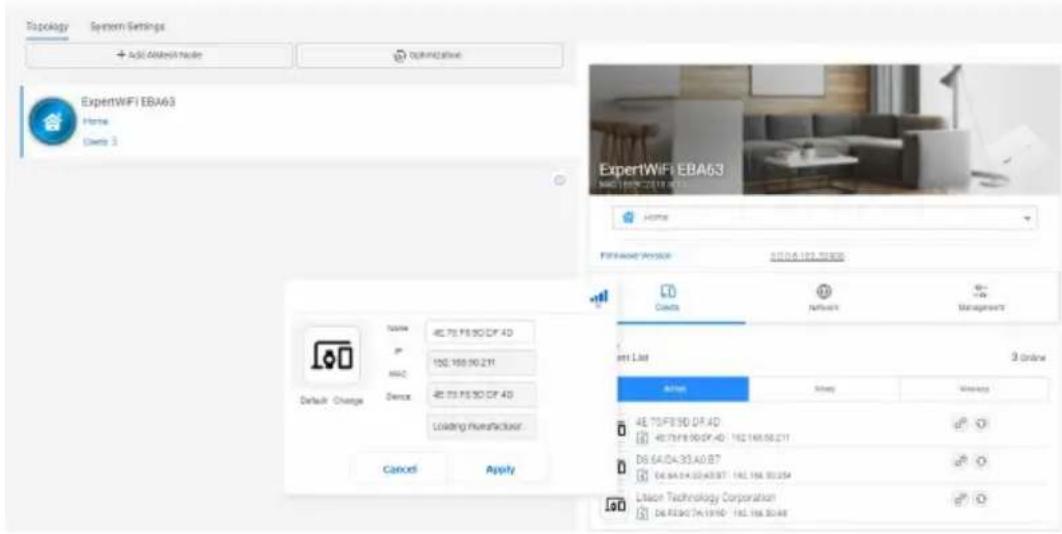
Task: Click Default under the device icon
Action: (x=314, y=400)
